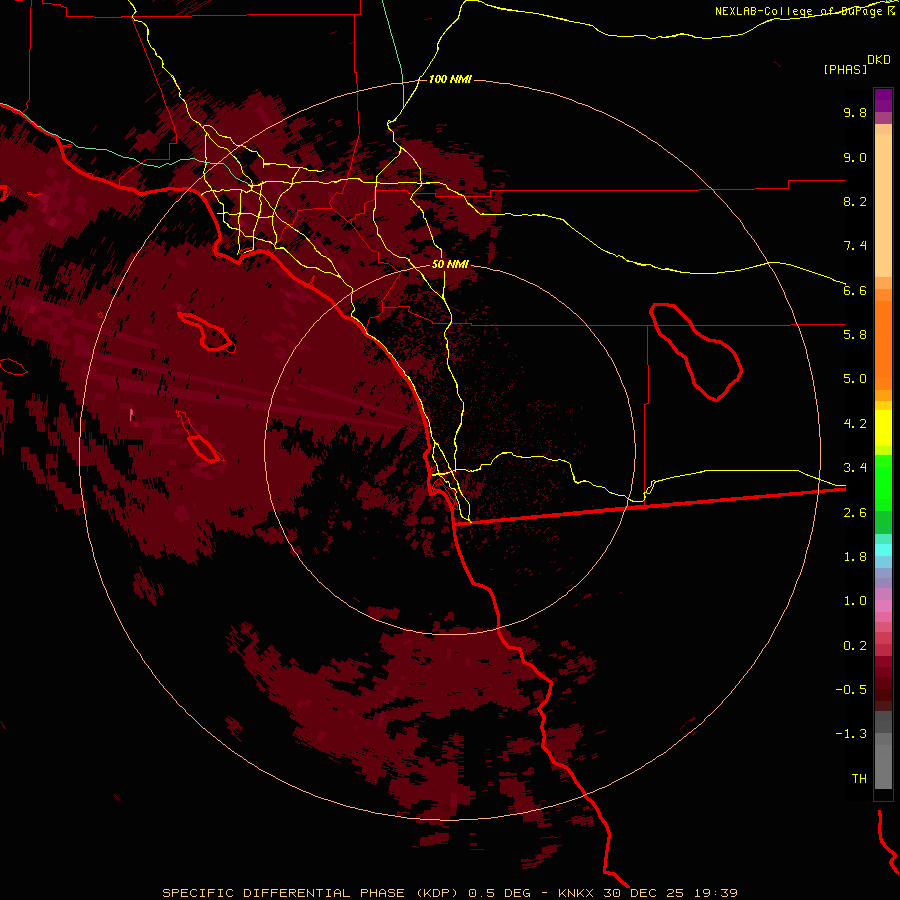Click the 50 NMI range ring label

point(450,265)
